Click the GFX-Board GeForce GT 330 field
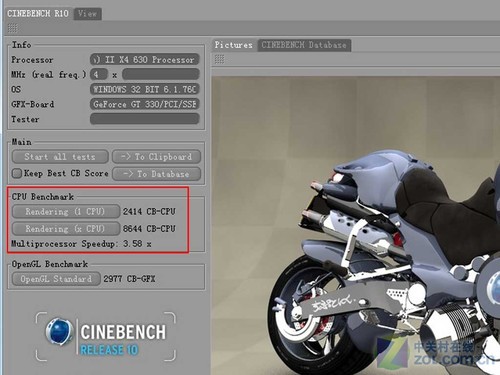 pos(145,104)
